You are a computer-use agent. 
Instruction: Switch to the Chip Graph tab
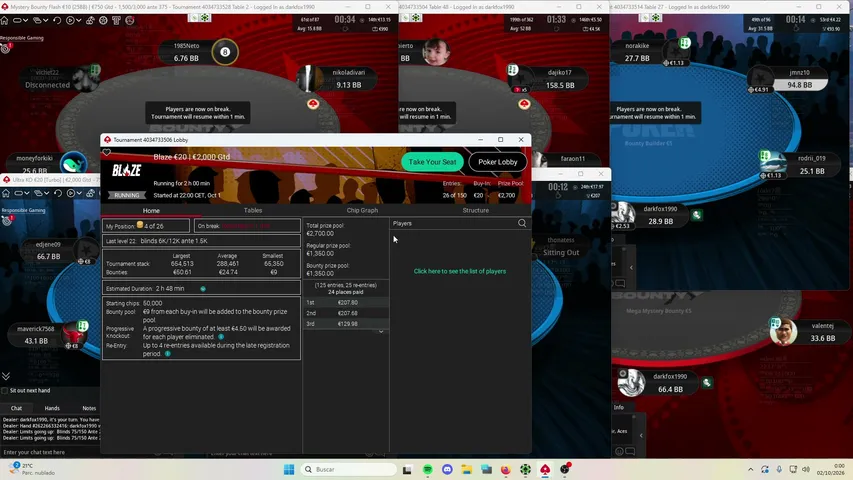click(362, 210)
